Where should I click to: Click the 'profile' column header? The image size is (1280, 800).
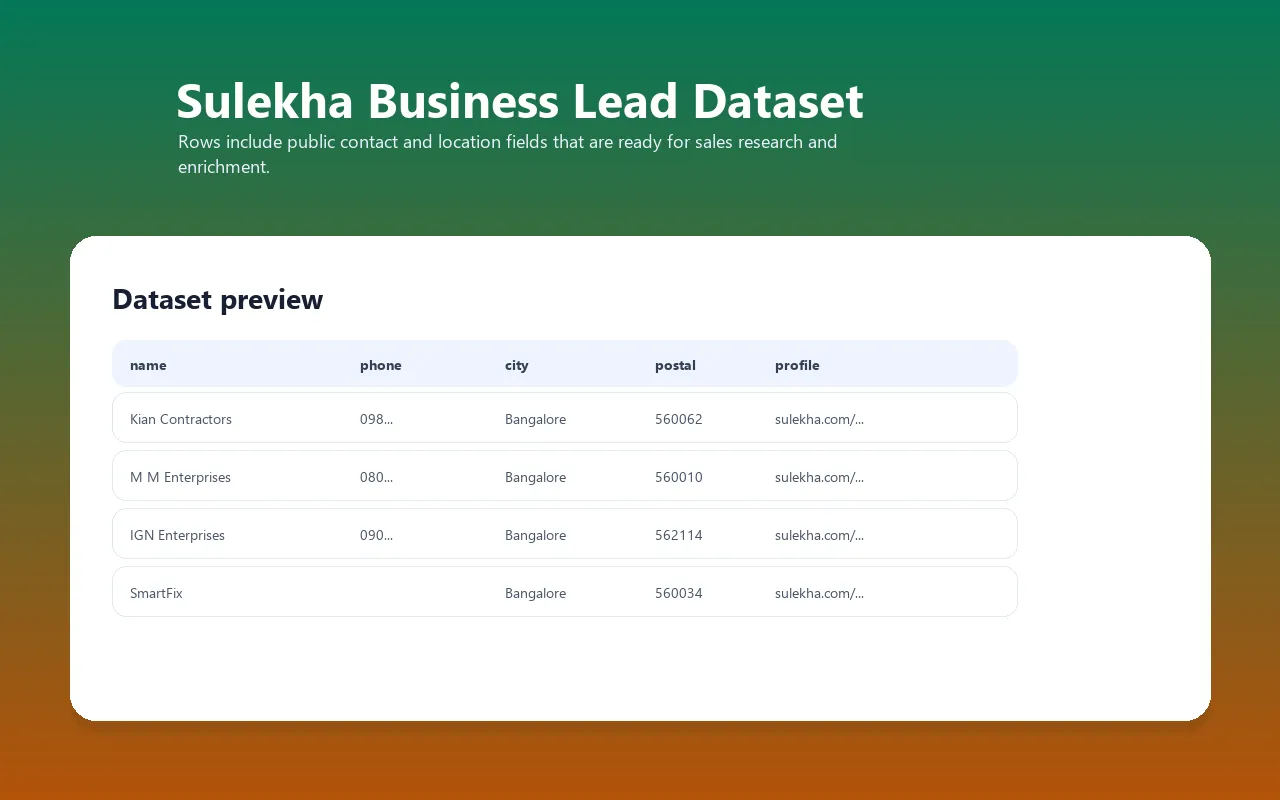[797, 365]
